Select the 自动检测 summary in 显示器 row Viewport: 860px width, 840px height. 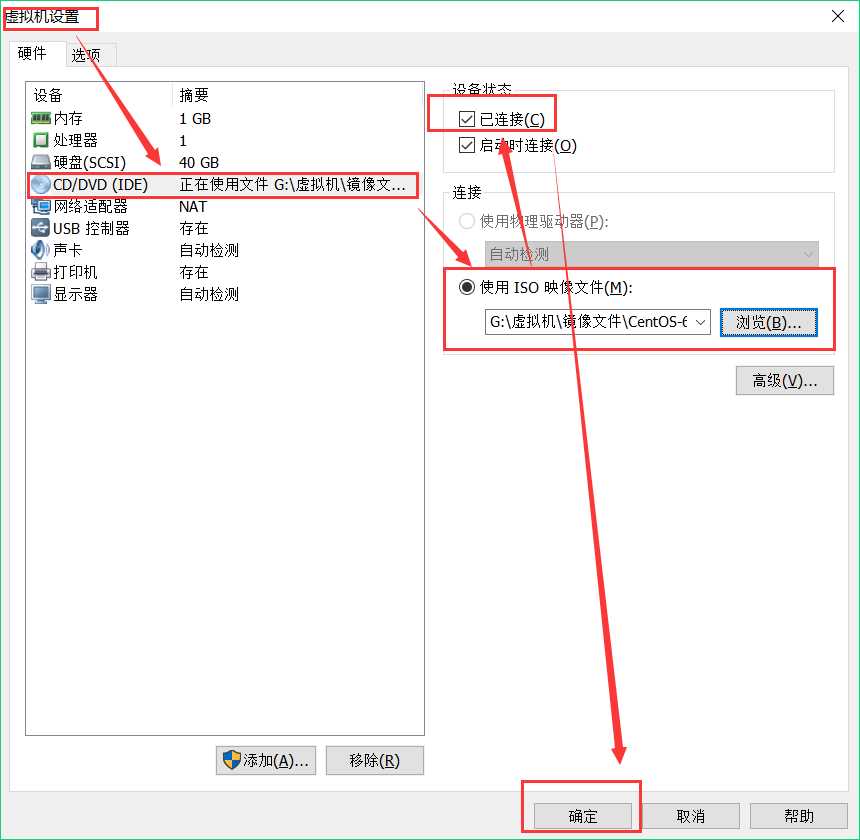coord(209,294)
